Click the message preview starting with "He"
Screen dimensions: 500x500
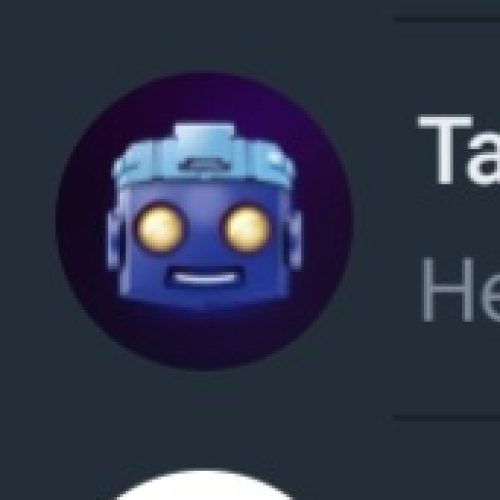[x=461, y=289]
